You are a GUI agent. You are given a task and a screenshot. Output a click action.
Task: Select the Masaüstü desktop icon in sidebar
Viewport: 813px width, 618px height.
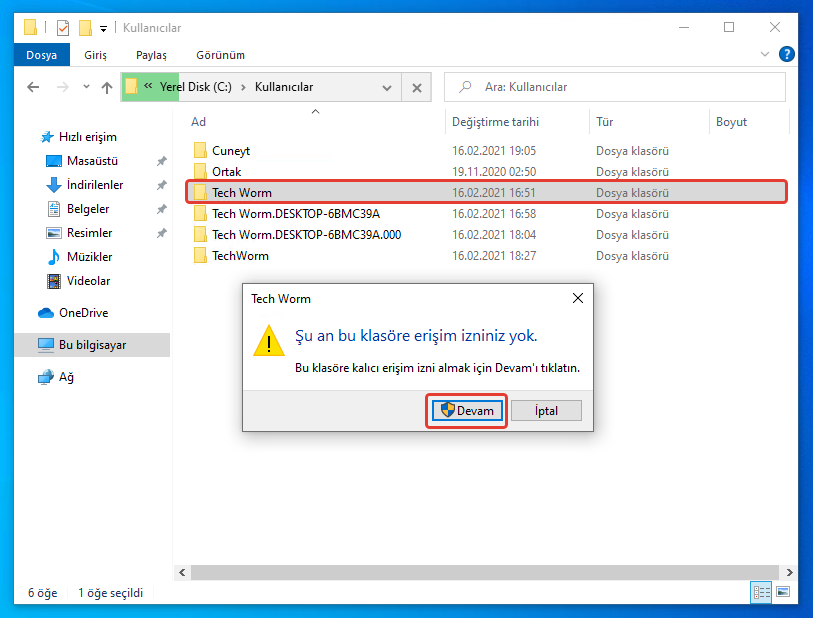(92, 161)
